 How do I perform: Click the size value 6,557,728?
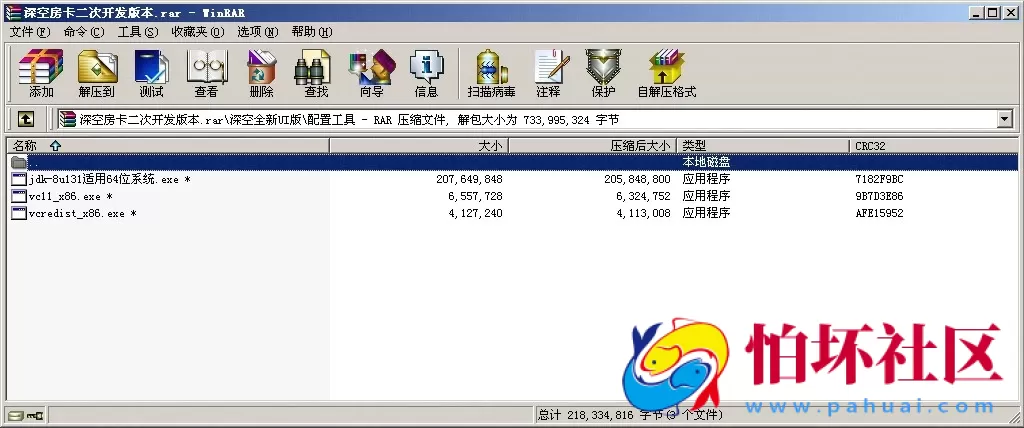(x=475, y=196)
